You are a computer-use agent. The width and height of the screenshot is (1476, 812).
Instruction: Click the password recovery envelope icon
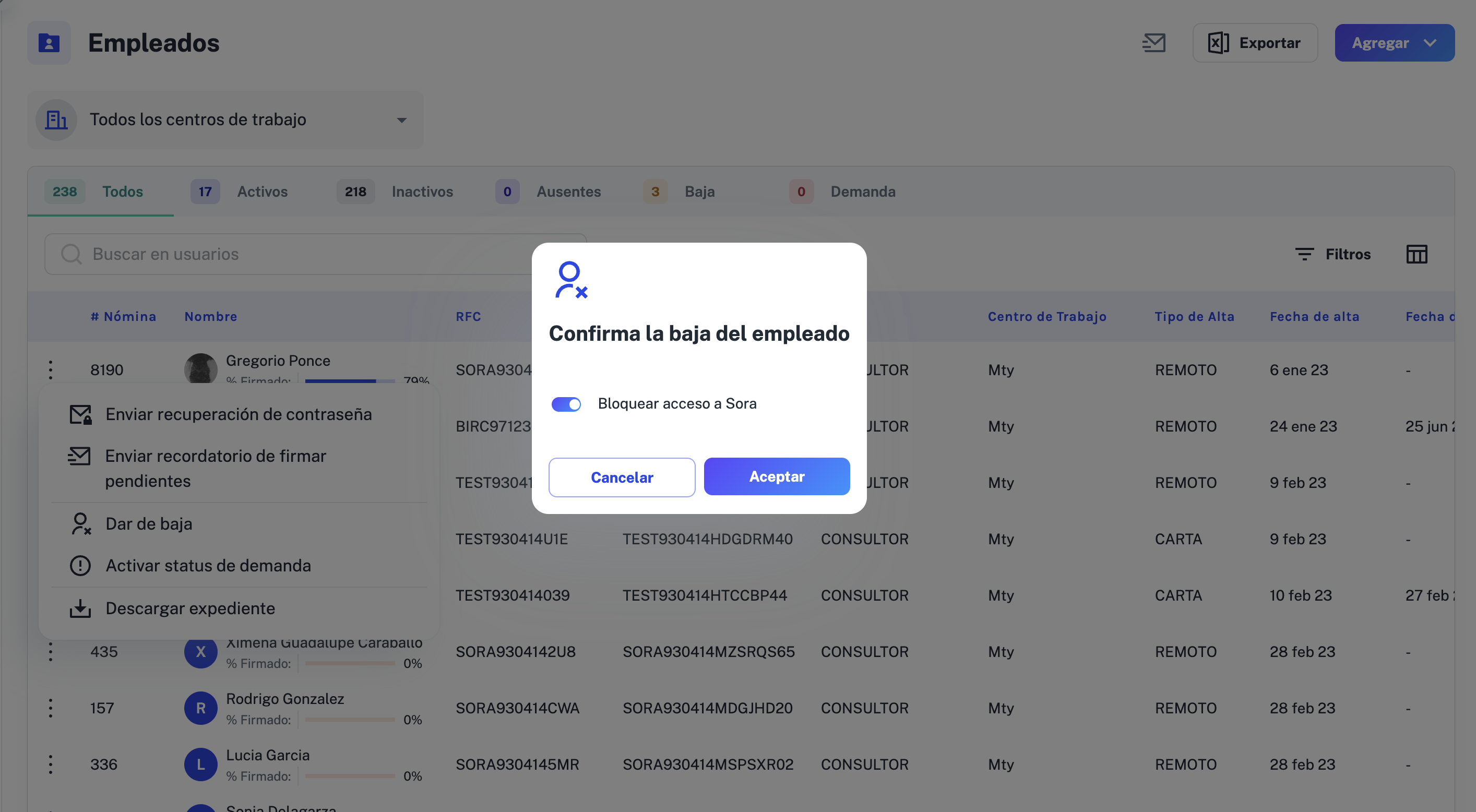point(80,414)
